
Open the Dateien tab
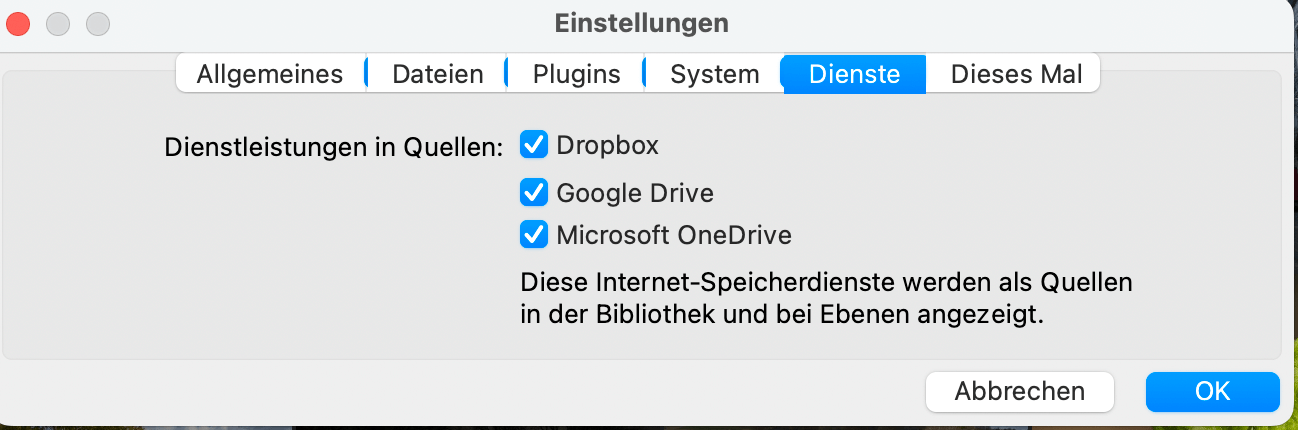437,74
